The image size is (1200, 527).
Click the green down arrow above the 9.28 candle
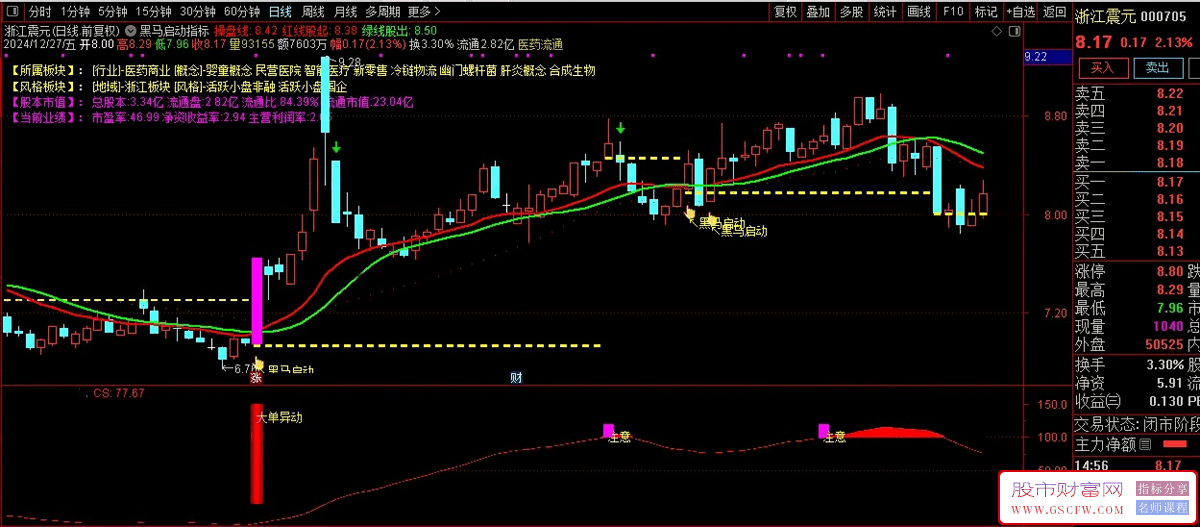click(336, 147)
